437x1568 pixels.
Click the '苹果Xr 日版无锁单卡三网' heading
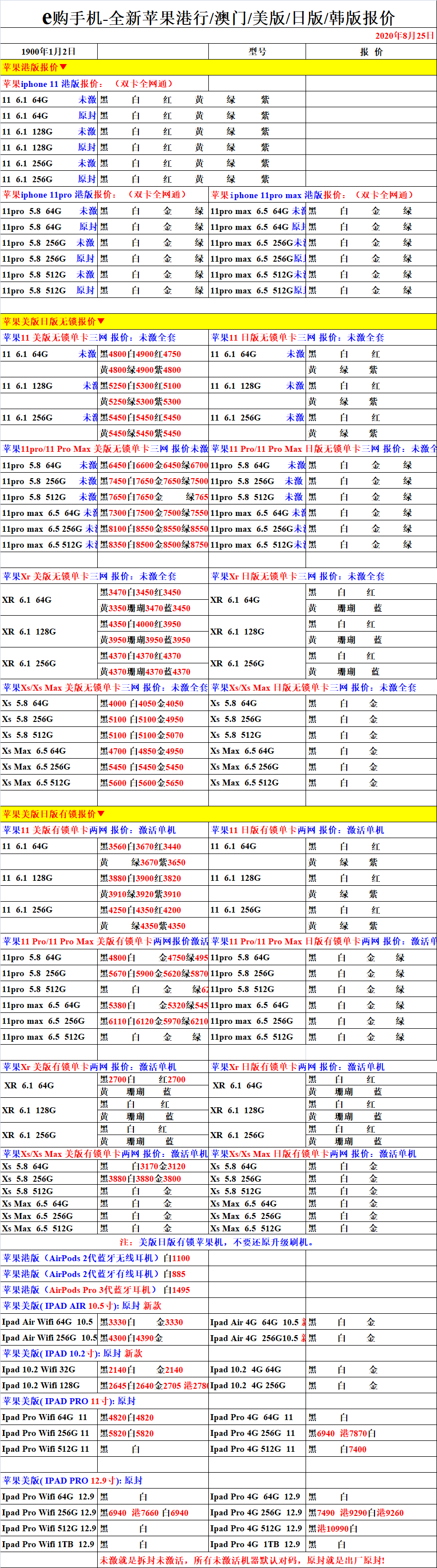pyautogui.click(x=298, y=576)
